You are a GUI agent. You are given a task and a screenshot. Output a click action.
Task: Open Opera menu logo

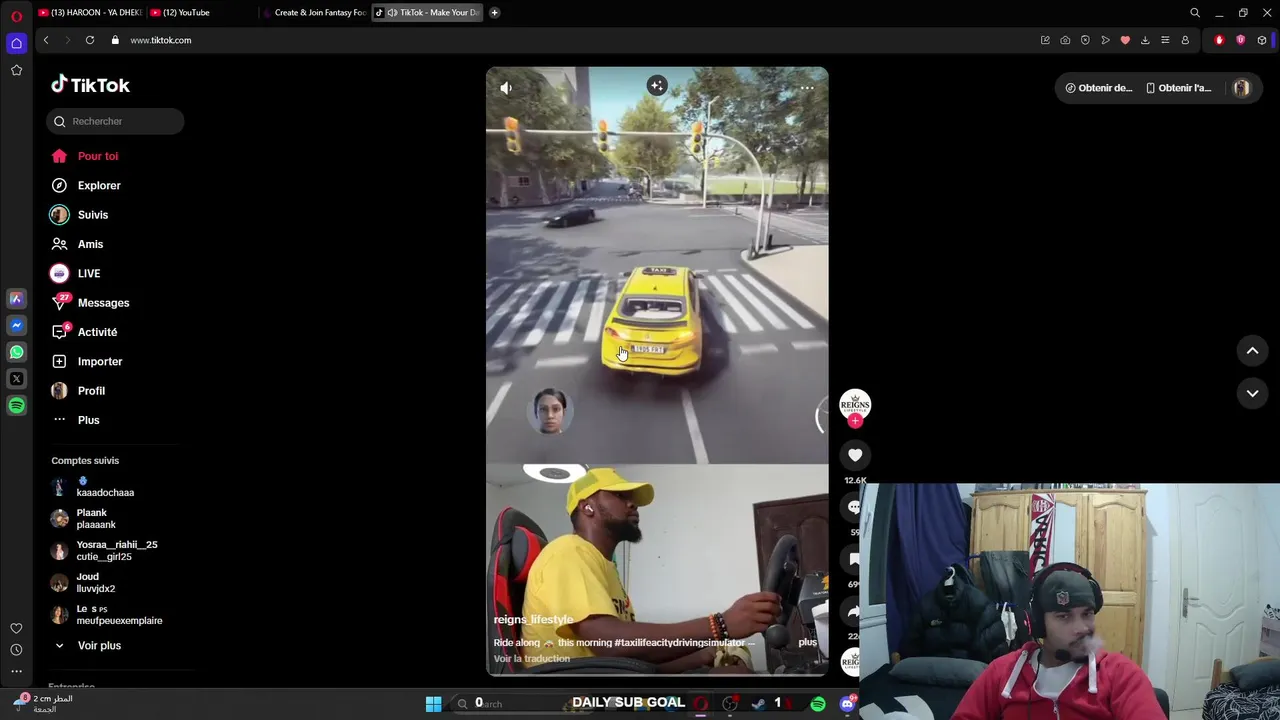[x=16, y=15]
